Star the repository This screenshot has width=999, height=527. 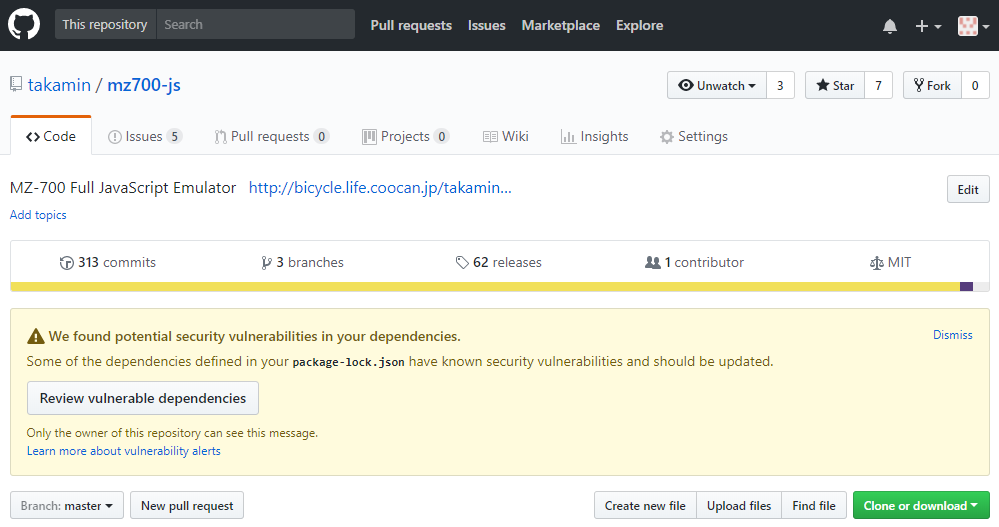[835, 85]
